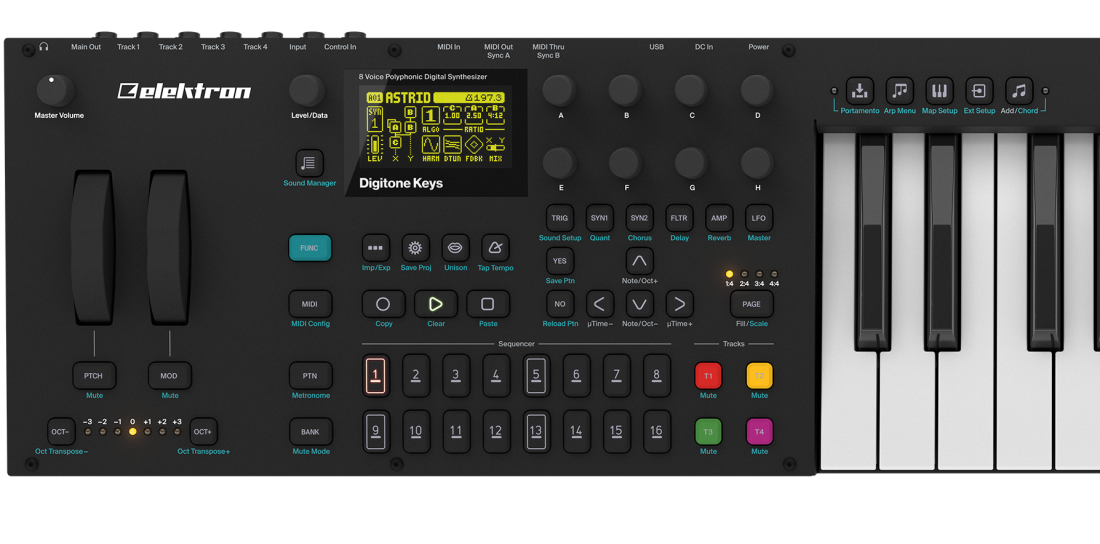
Task: Open the Map Setup keyboard icon button
Action: click(x=939, y=91)
